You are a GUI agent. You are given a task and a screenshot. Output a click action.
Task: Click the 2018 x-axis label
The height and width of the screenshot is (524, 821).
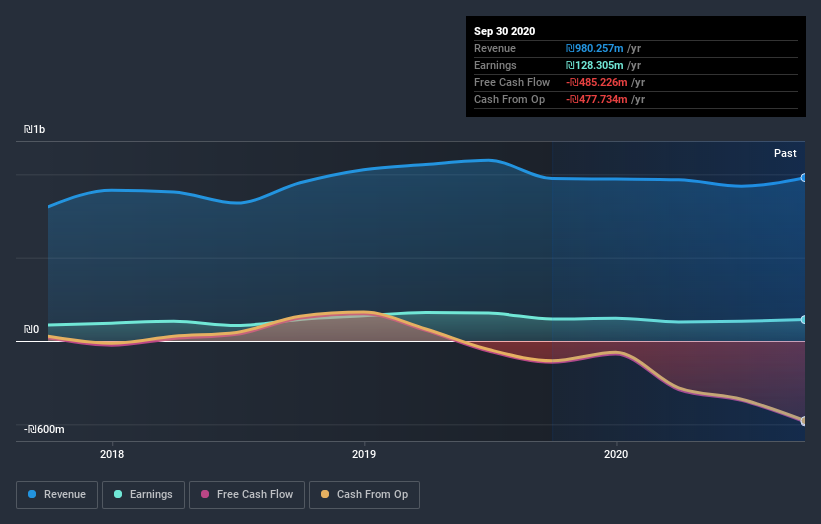point(112,454)
